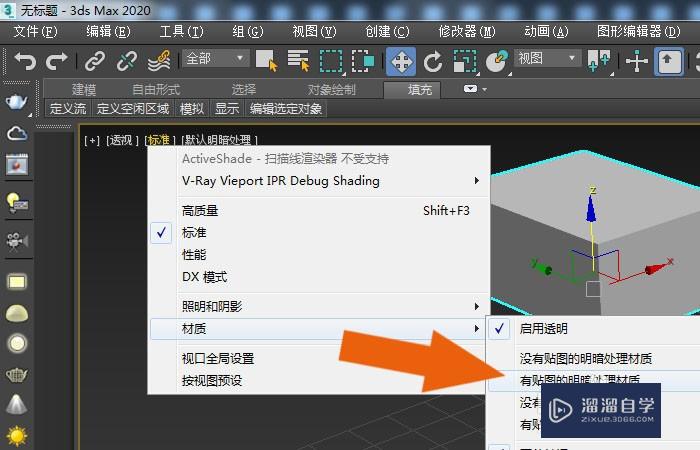Activate the Select and Move tool

click(x=401, y=61)
